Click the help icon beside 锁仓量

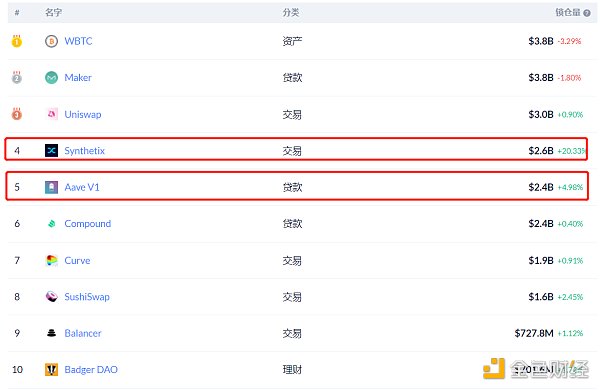[587, 13]
